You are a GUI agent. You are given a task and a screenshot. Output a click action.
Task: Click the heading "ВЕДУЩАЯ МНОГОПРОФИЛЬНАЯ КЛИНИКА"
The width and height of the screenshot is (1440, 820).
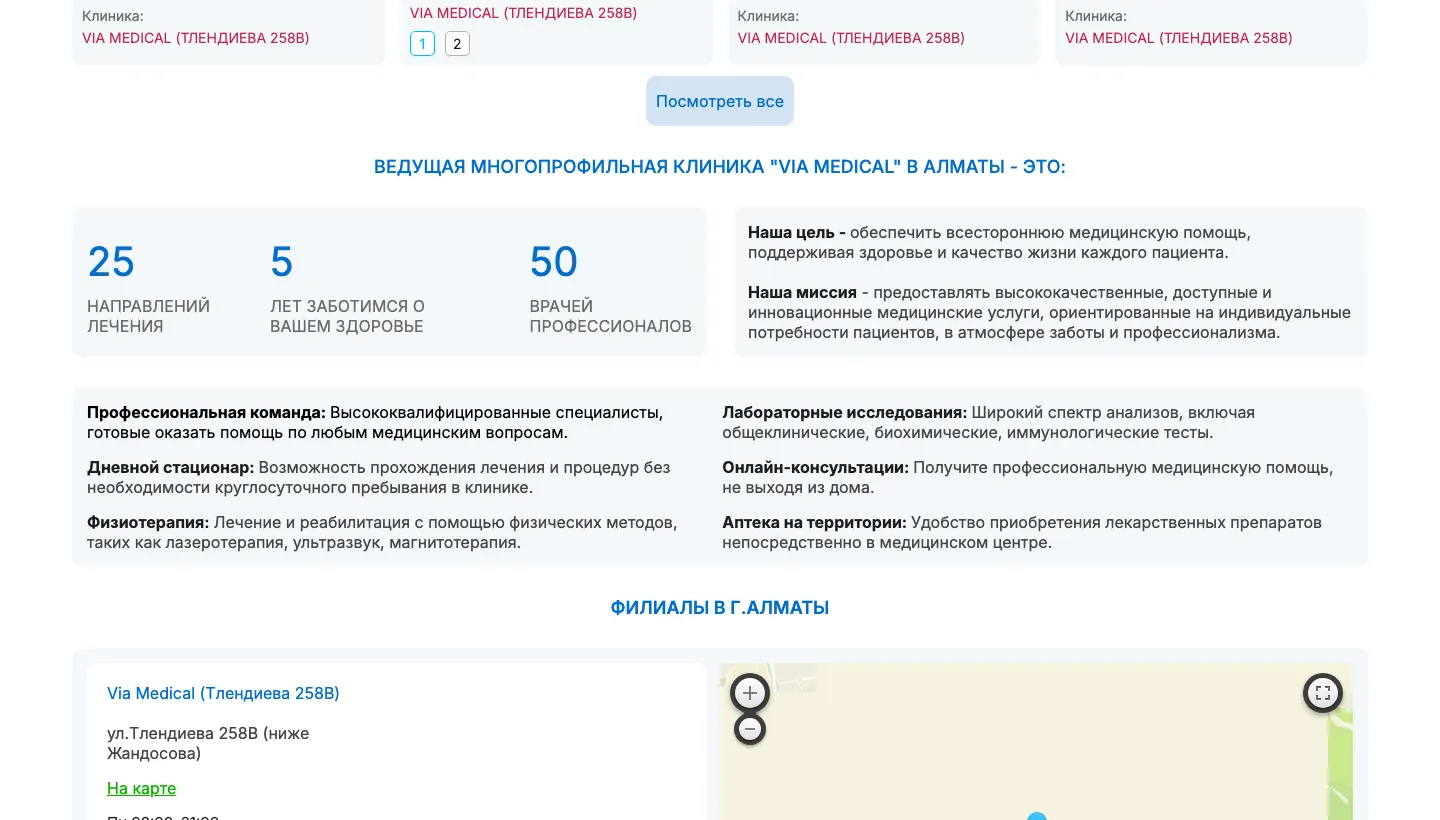(720, 167)
